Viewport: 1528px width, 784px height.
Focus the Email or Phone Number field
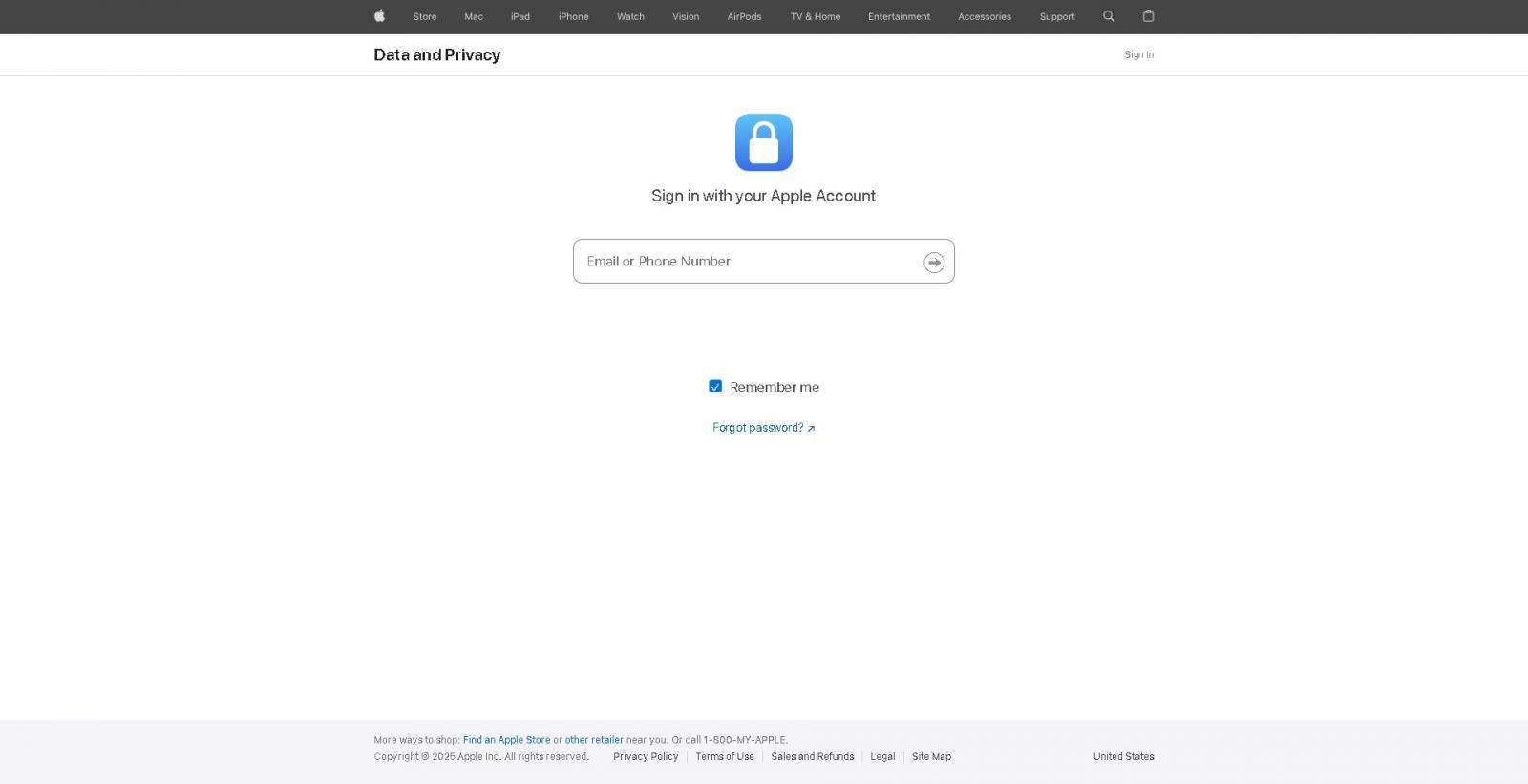764,261
